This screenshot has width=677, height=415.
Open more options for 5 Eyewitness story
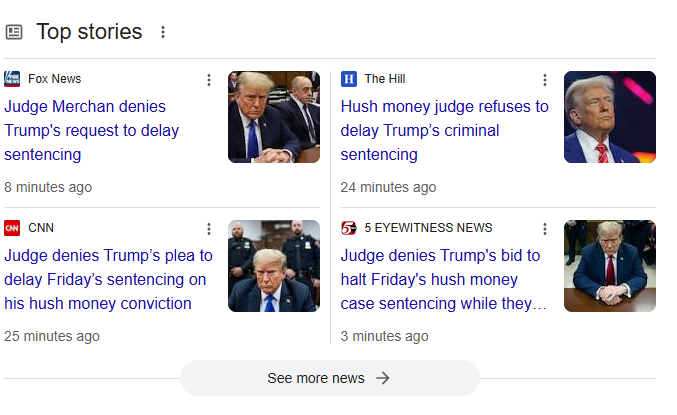[x=545, y=229]
